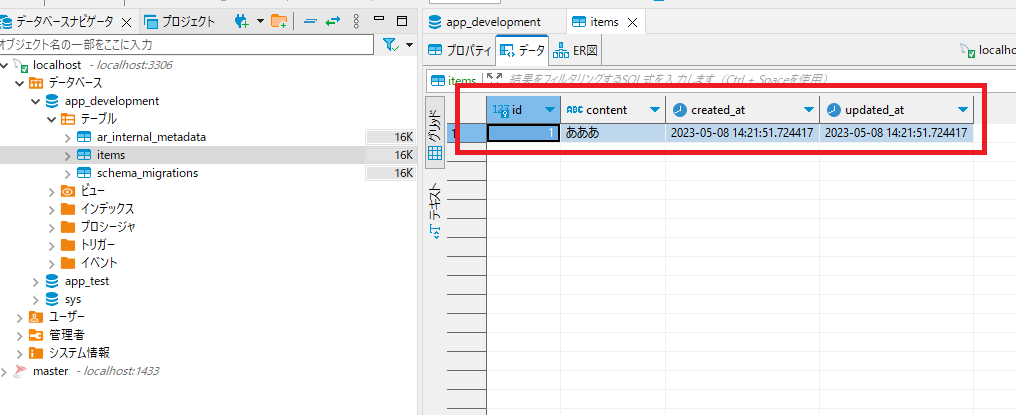Expand the sys database node
Screen dimensions: 1016x415
coord(36,300)
